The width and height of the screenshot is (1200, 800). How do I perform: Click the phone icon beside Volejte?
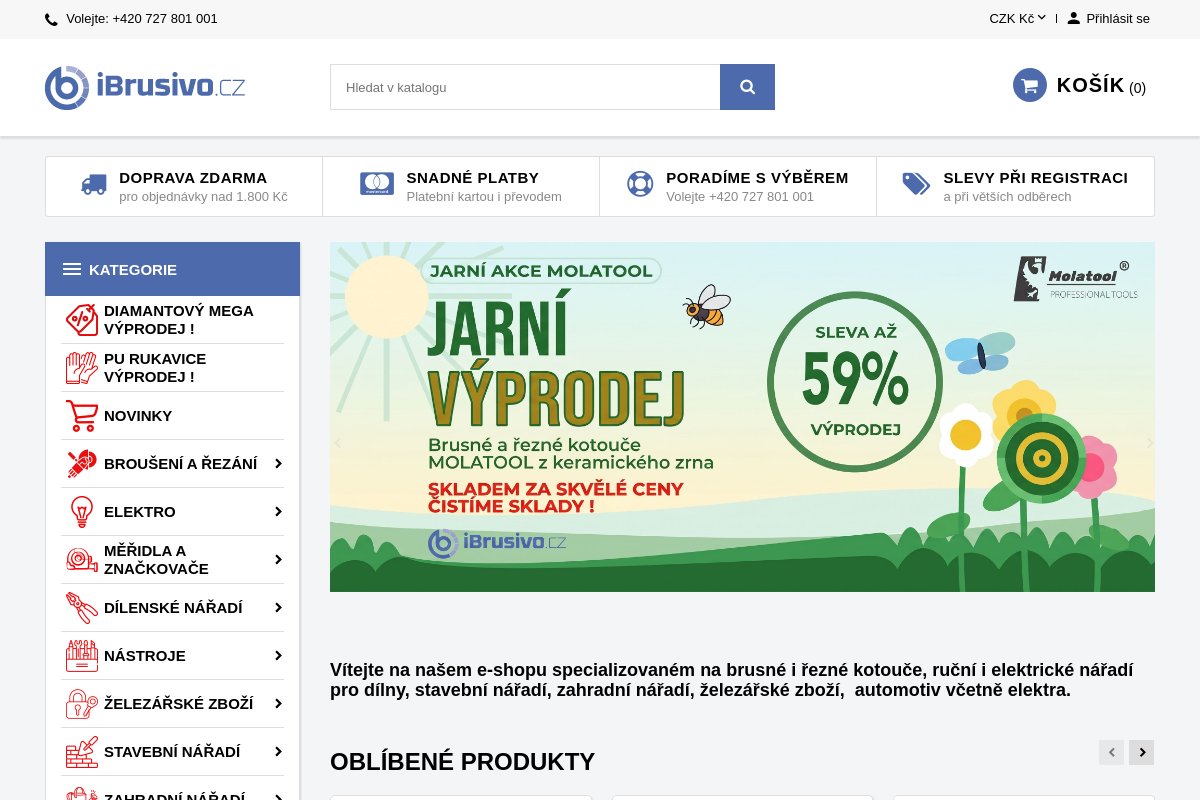(x=51, y=19)
